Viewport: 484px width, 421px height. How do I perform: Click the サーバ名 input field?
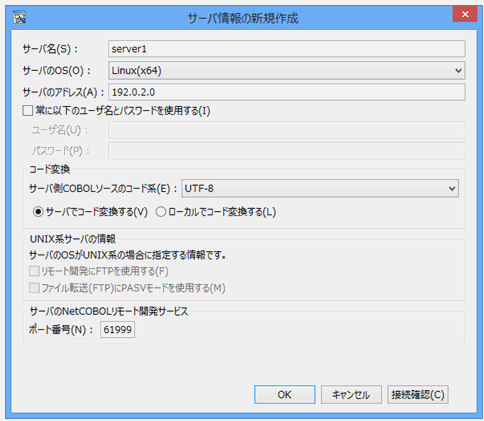coord(287,49)
